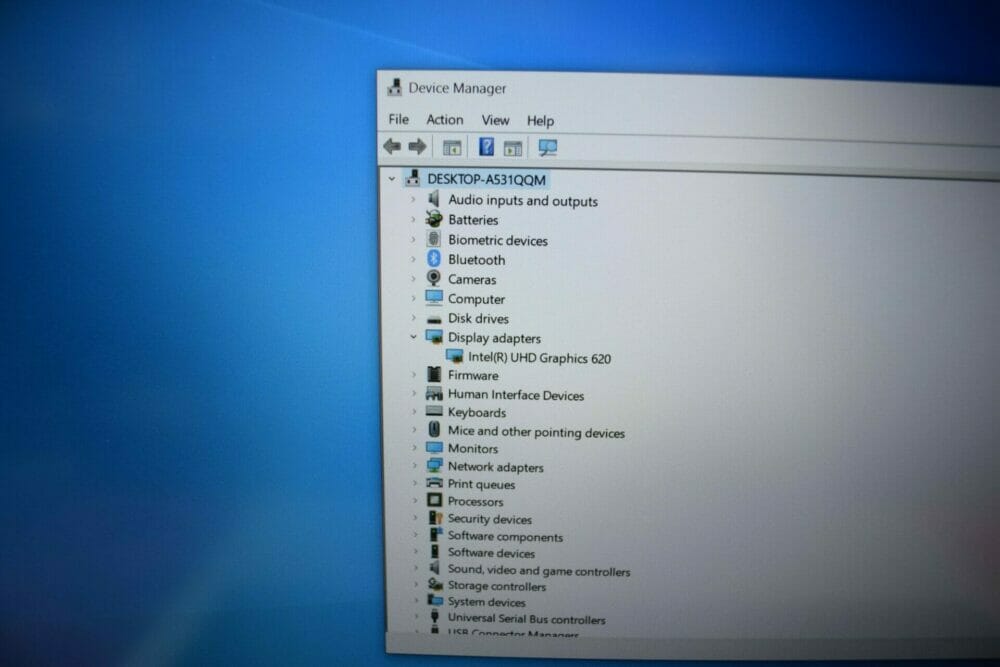The height and width of the screenshot is (667, 1000).
Task: Click the Back arrow toolbar icon
Action: click(x=392, y=147)
